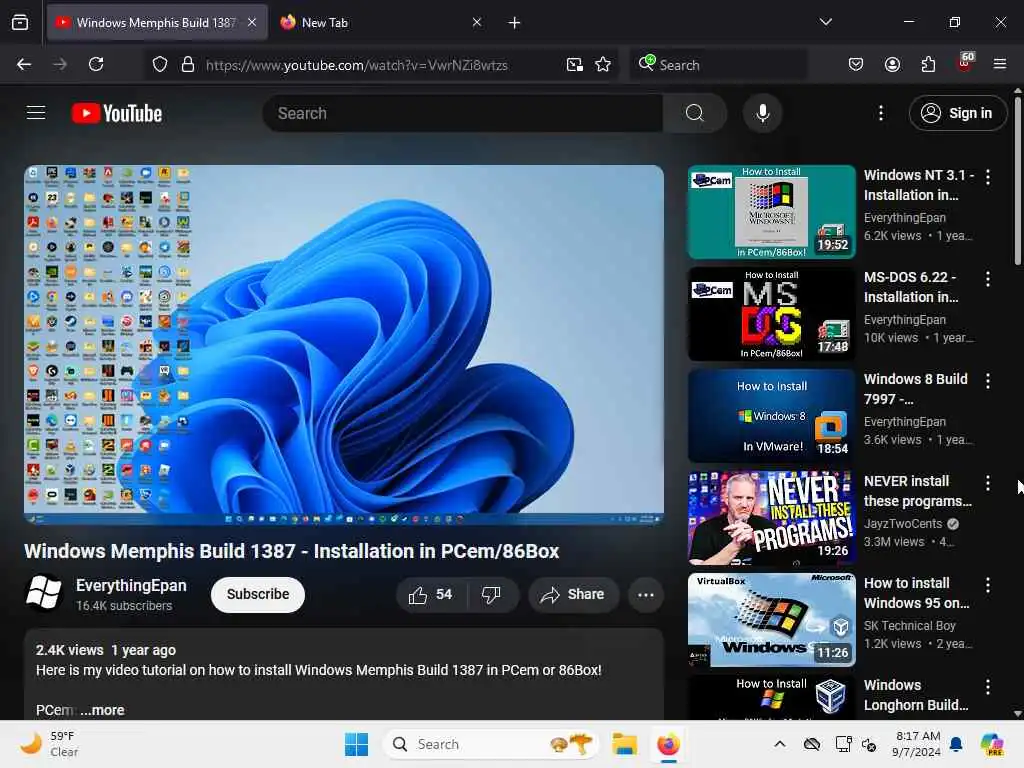This screenshot has width=1024, height=768.
Task: Switch to the New Tab tab
Action: pos(381,23)
